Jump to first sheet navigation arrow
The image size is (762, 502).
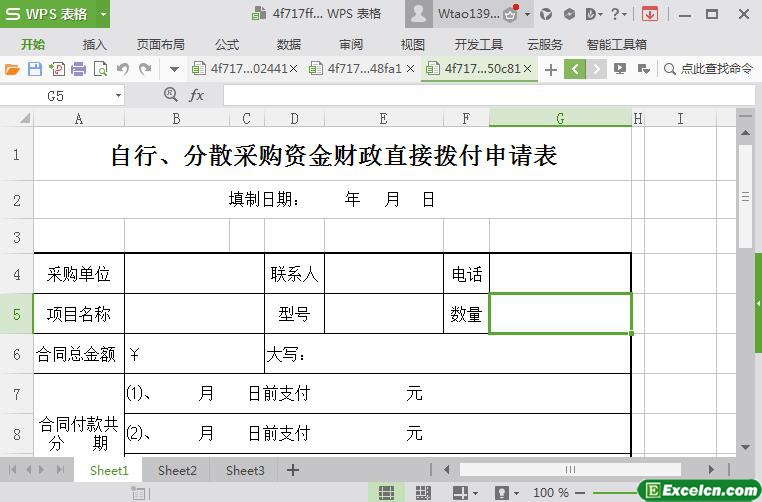pyautogui.click(x=13, y=470)
